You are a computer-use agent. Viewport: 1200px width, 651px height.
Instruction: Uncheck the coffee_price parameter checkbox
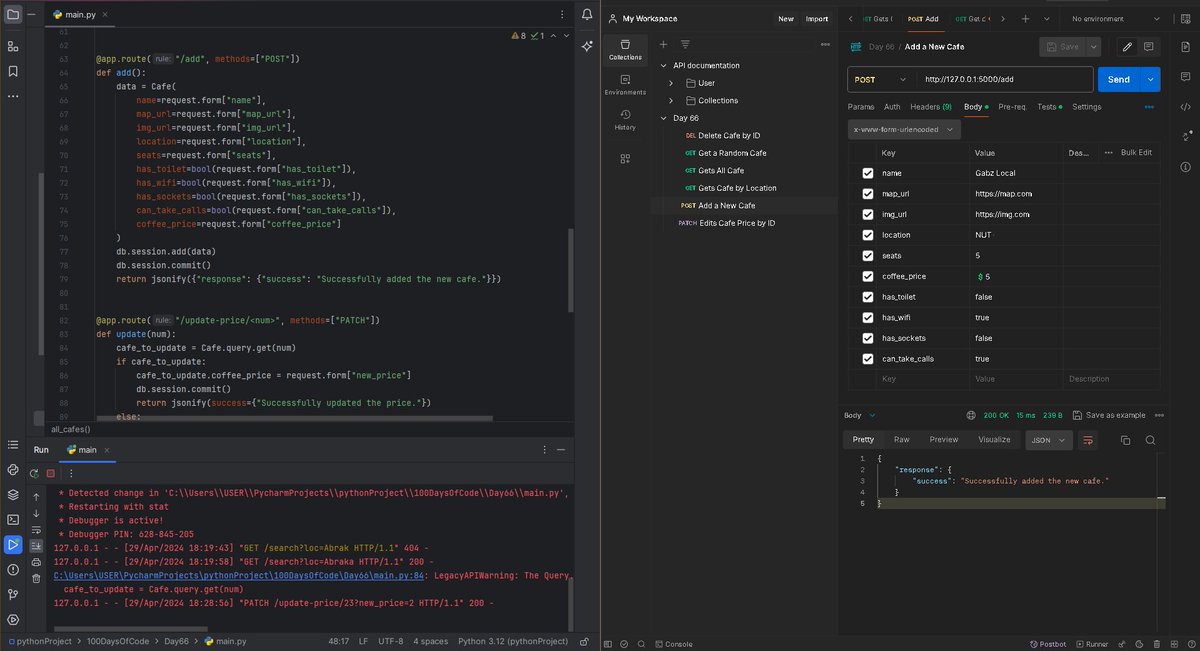tap(868, 276)
